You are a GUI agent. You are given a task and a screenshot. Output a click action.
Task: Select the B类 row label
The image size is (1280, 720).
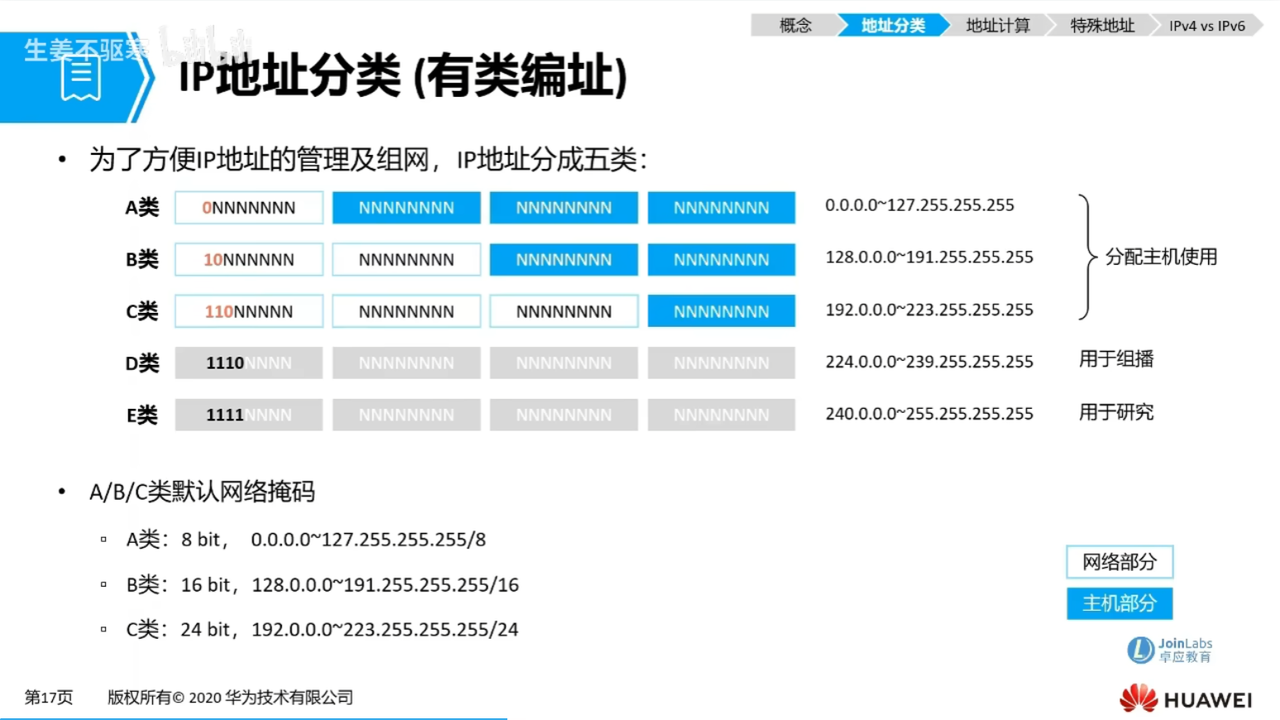point(142,259)
